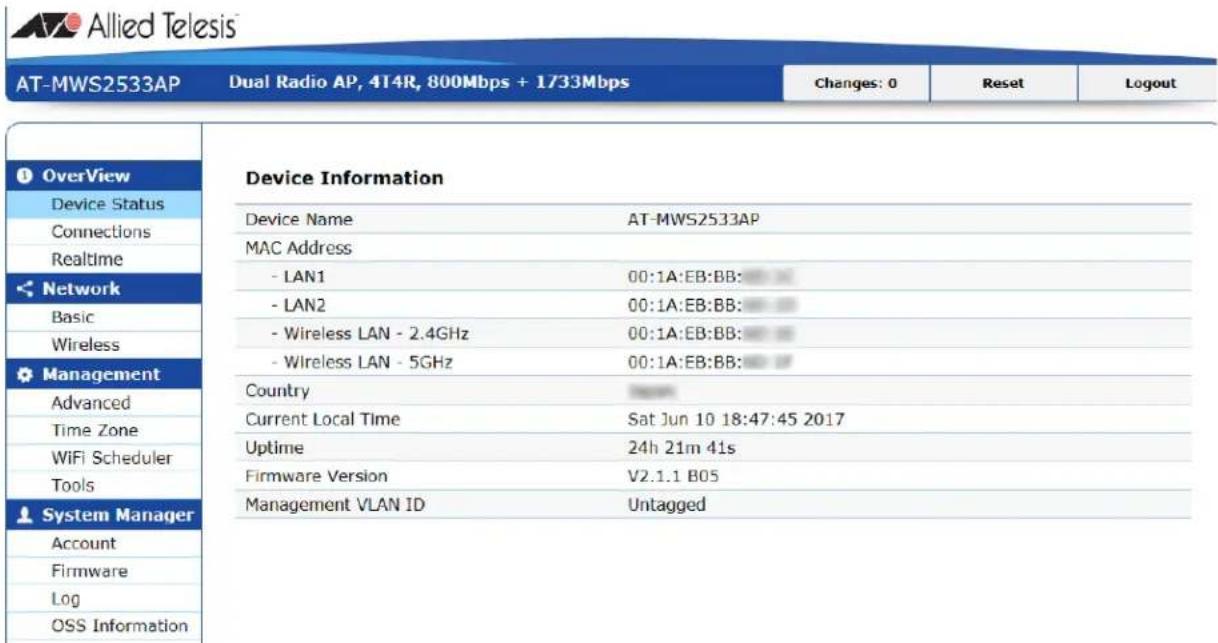Click the Uptime row label
Viewport: 1218px width, 643px height.
tap(274, 448)
